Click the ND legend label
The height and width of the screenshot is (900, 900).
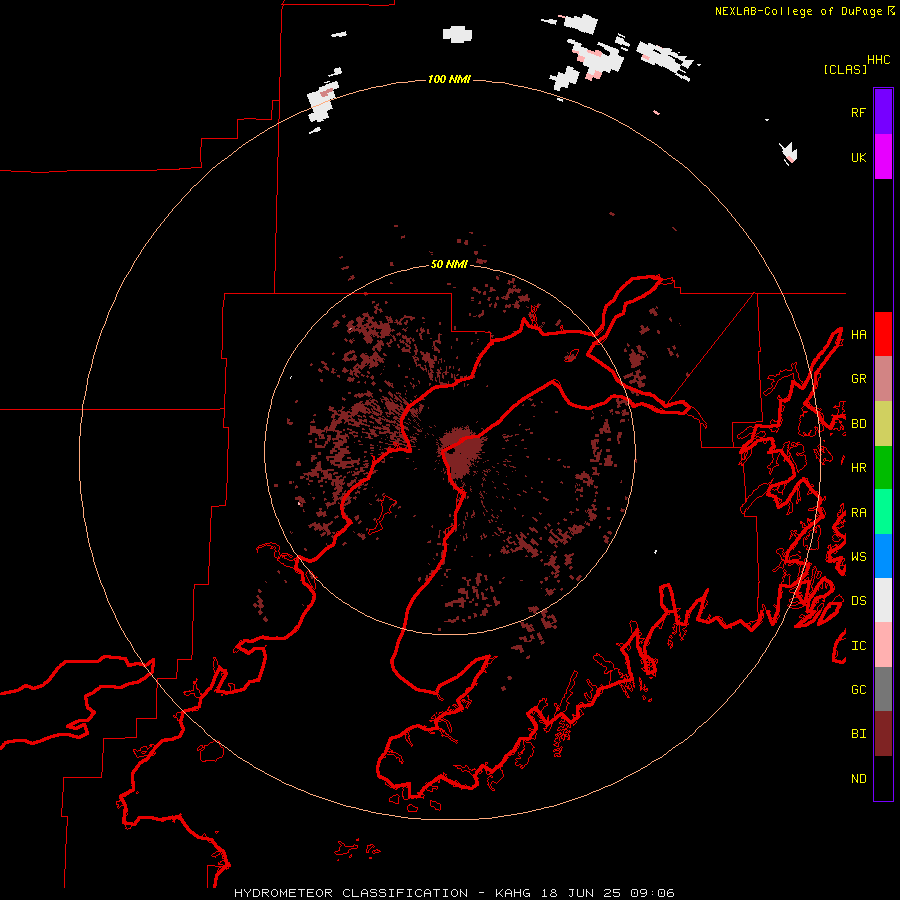(858, 779)
